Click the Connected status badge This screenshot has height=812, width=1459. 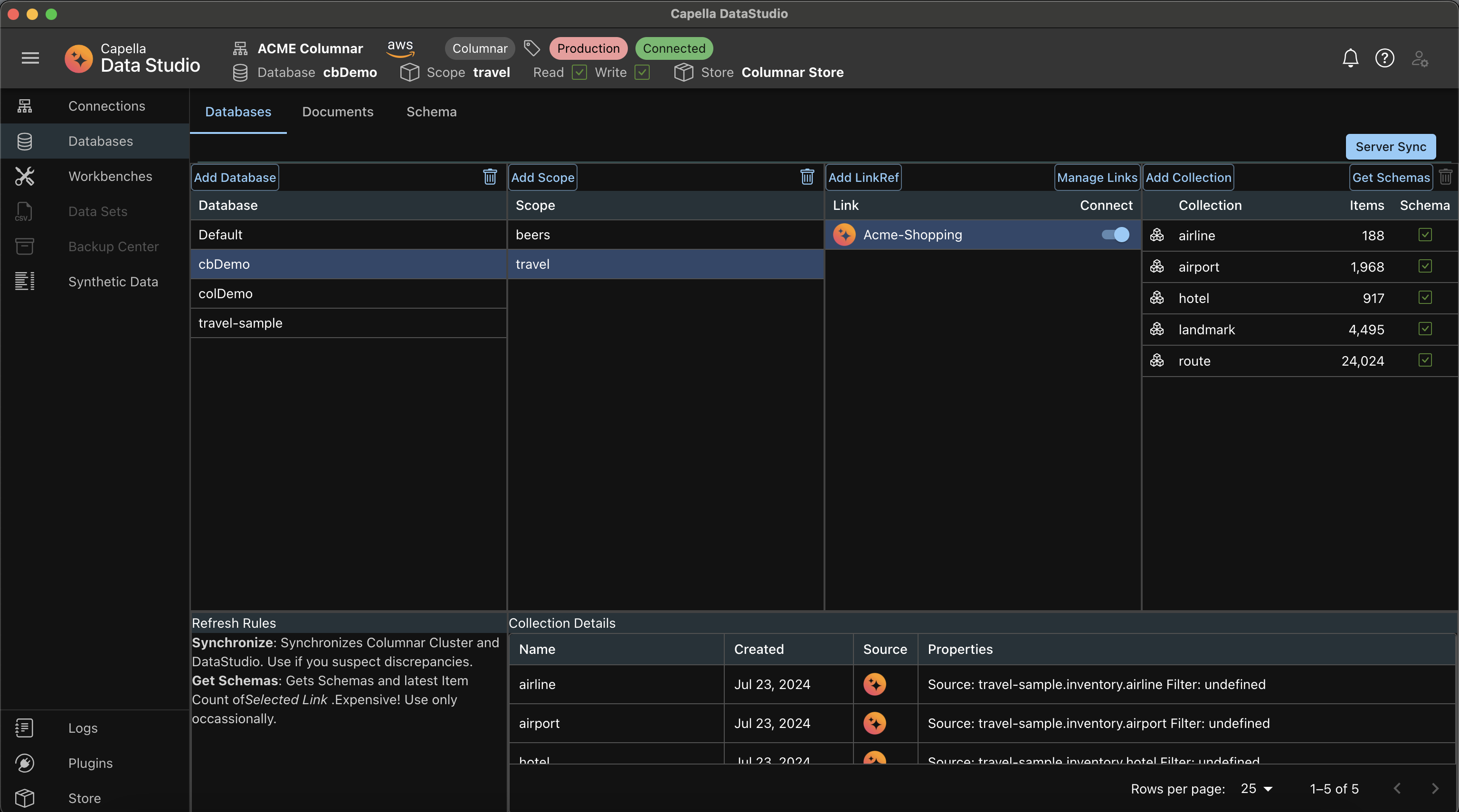(673, 48)
